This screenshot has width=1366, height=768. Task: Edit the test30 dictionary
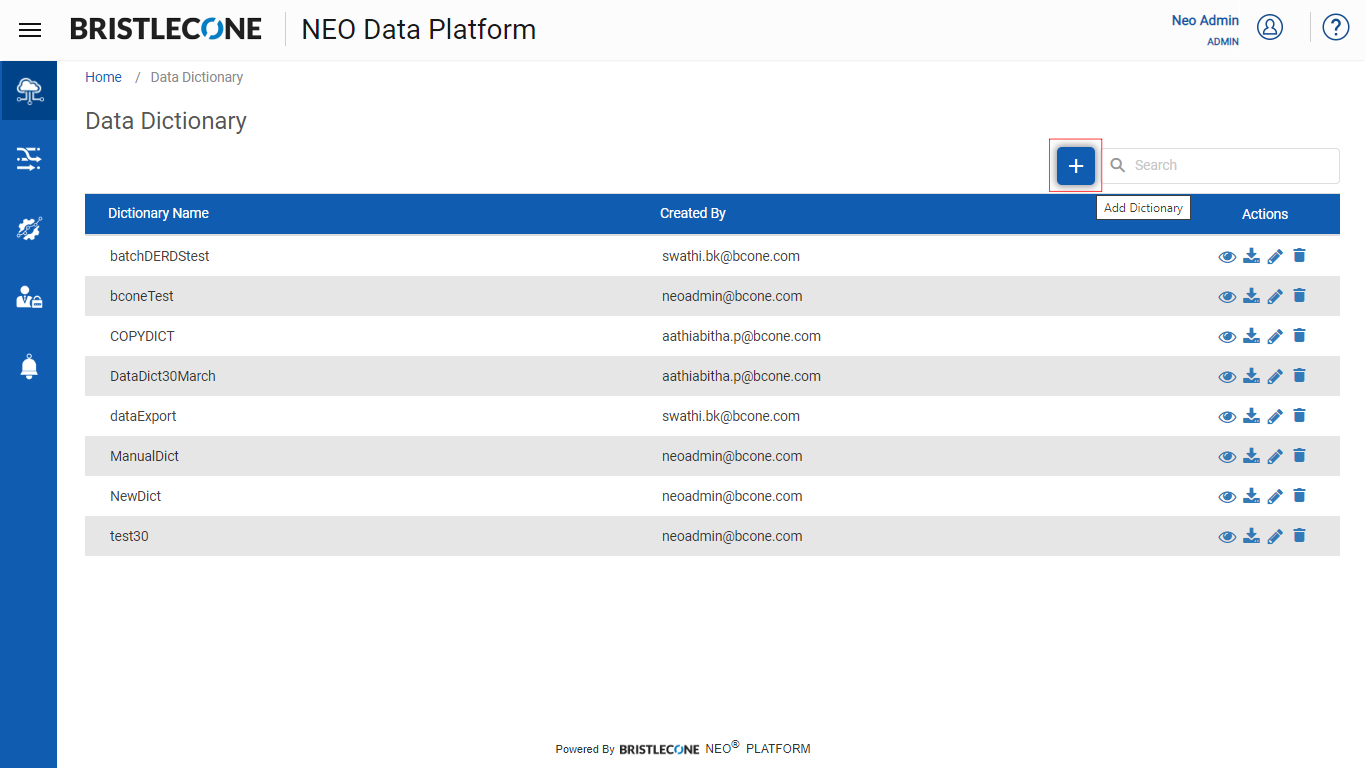pos(1275,536)
